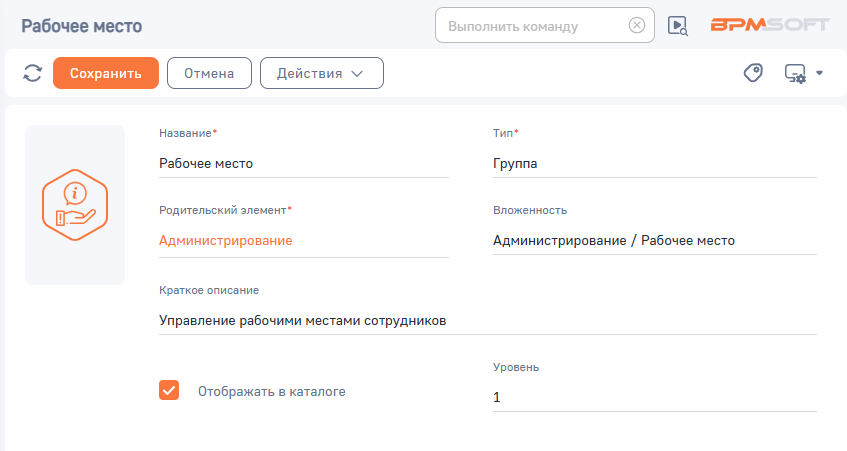
Task: Open the Тип field with Группа
Action: pyautogui.click(x=655, y=164)
